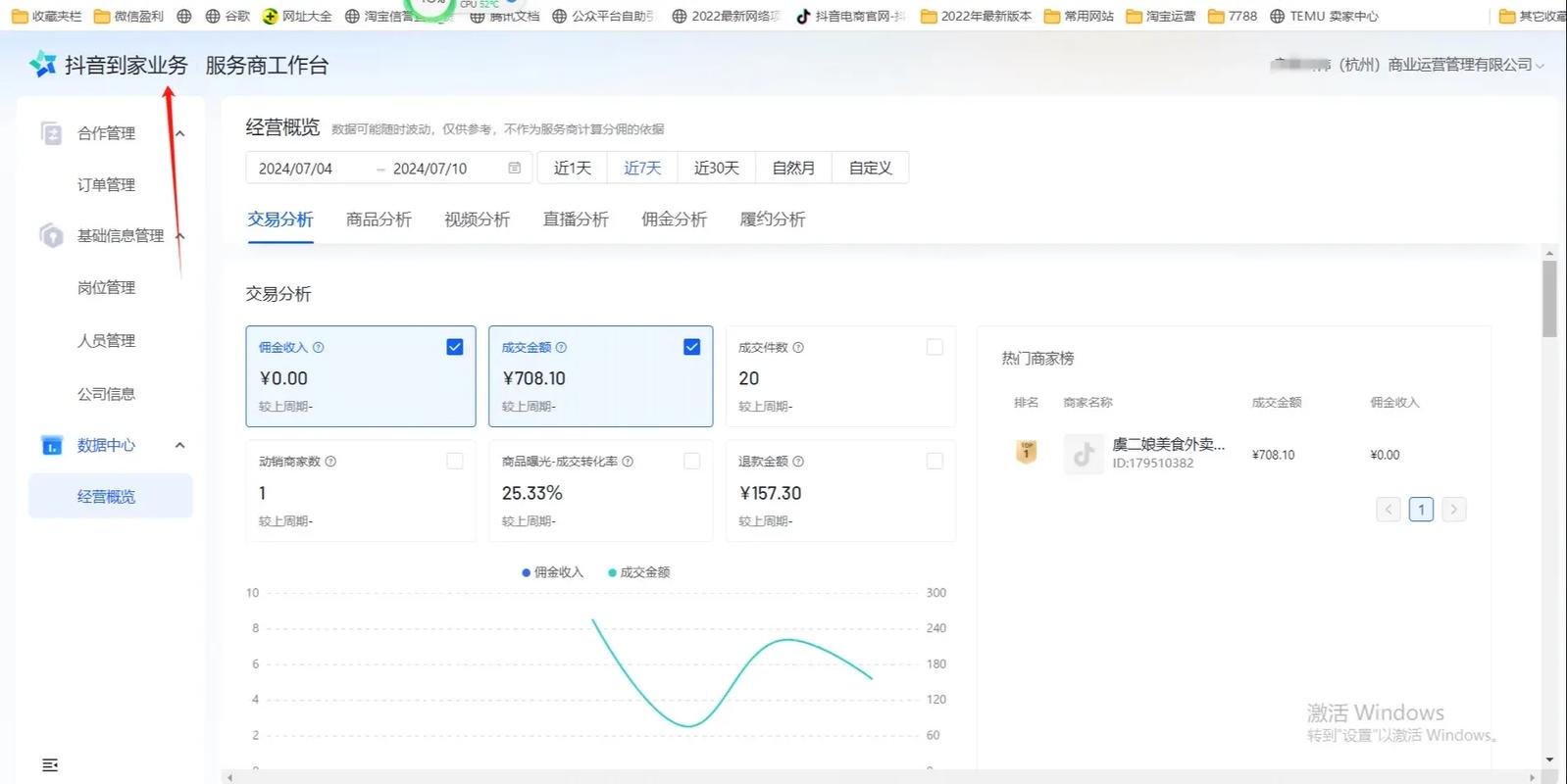
Task: Click the 合作管理 sidebar icon
Action: (51, 133)
